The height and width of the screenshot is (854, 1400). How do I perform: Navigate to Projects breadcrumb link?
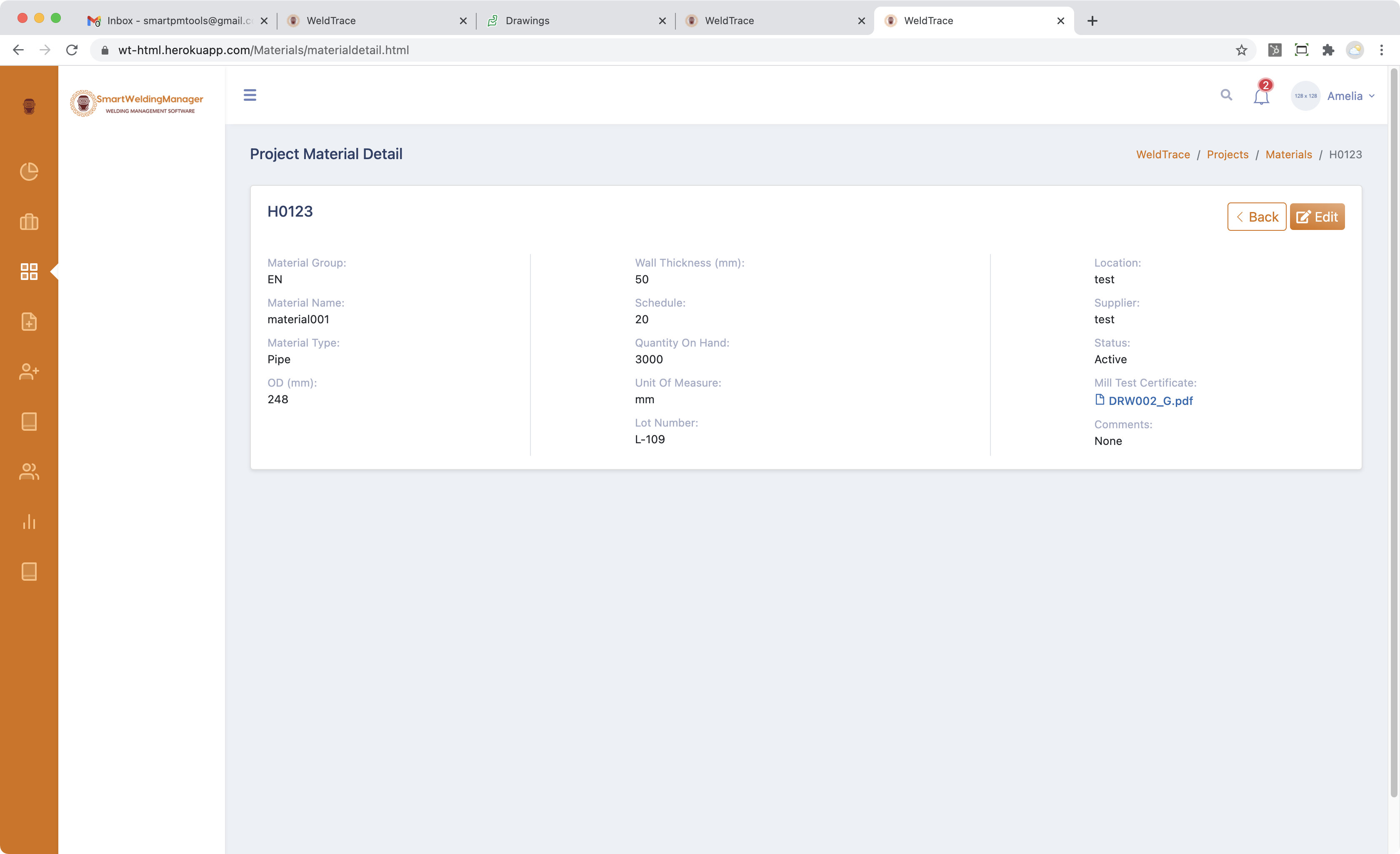point(1227,155)
